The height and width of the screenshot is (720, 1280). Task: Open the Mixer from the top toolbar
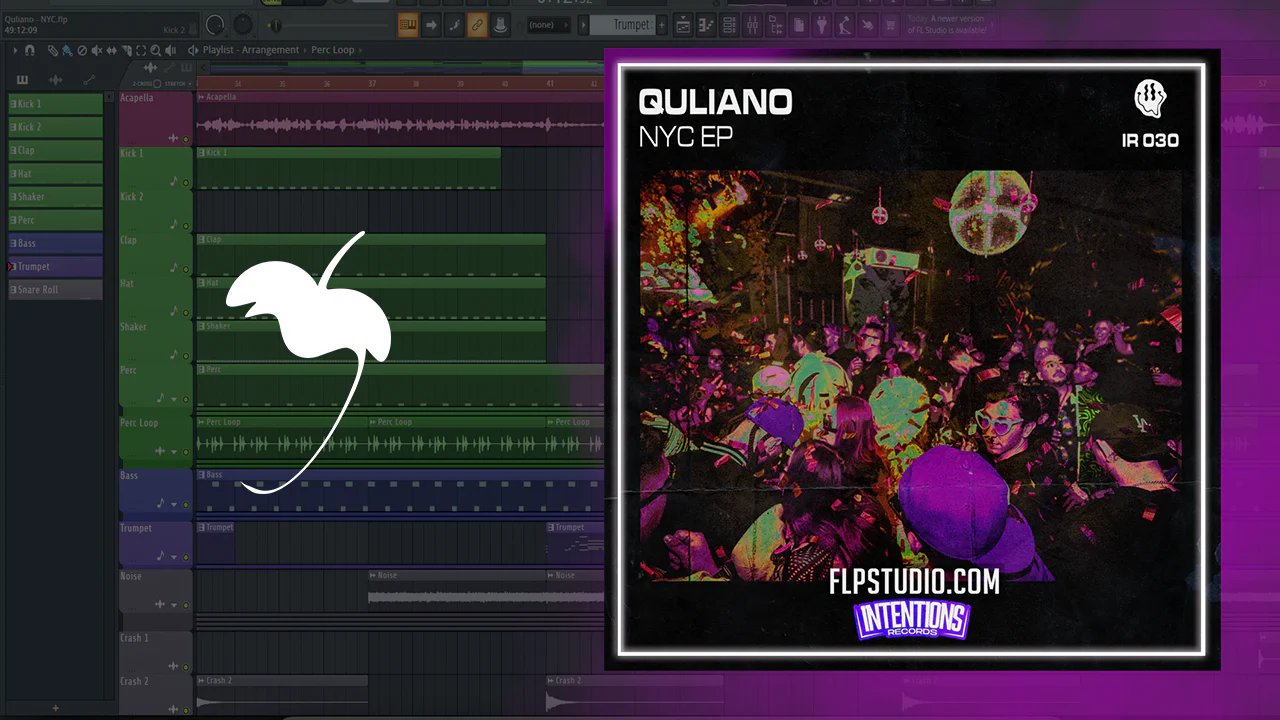tap(753, 25)
